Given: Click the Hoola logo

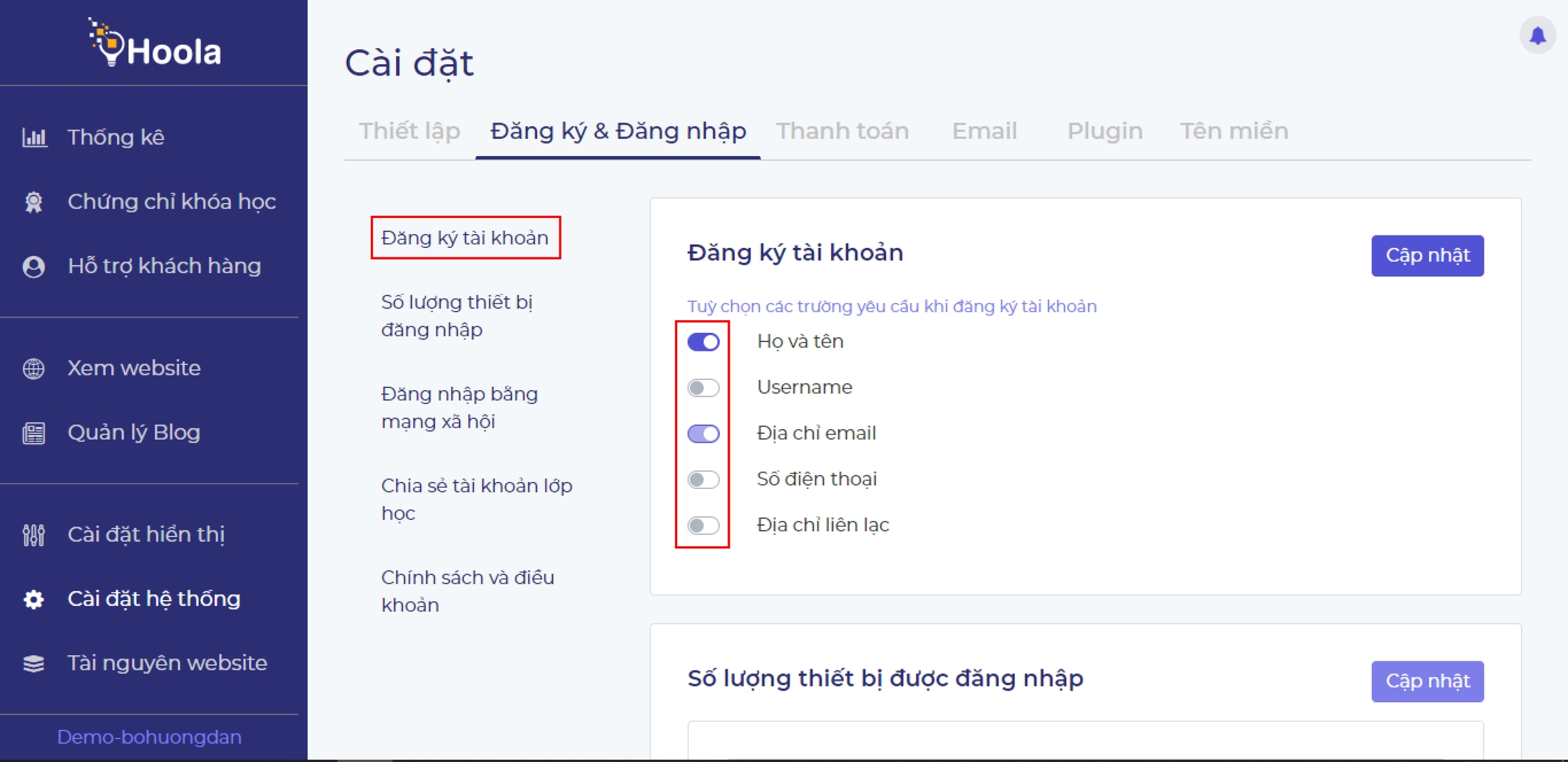Looking at the screenshot, I should [x=155, y=44].
